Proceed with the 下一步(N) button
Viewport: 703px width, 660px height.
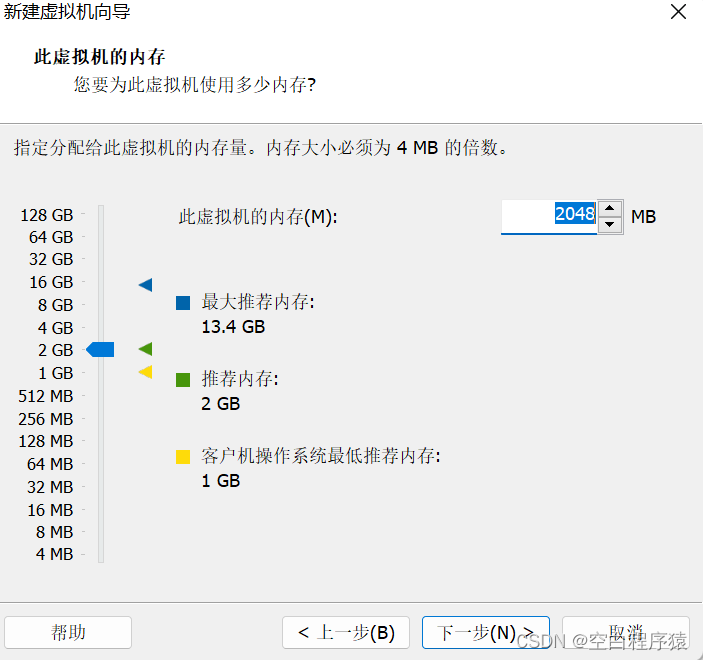486,632
